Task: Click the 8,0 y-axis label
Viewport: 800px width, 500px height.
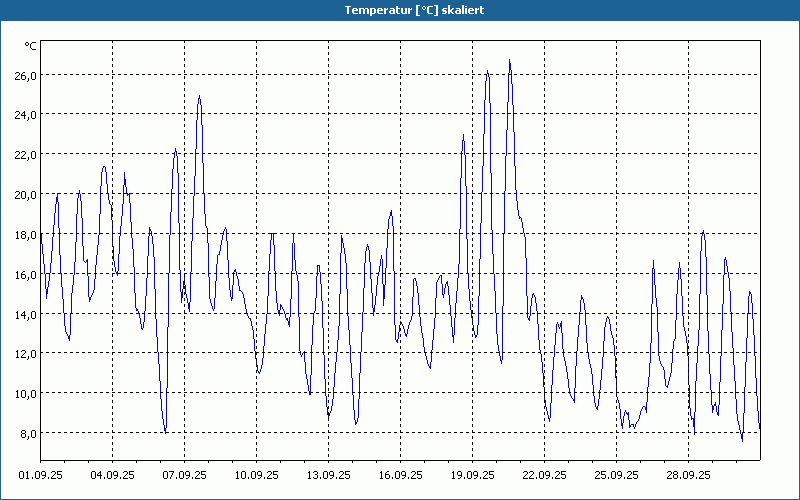Action: [x=27, y=434]
